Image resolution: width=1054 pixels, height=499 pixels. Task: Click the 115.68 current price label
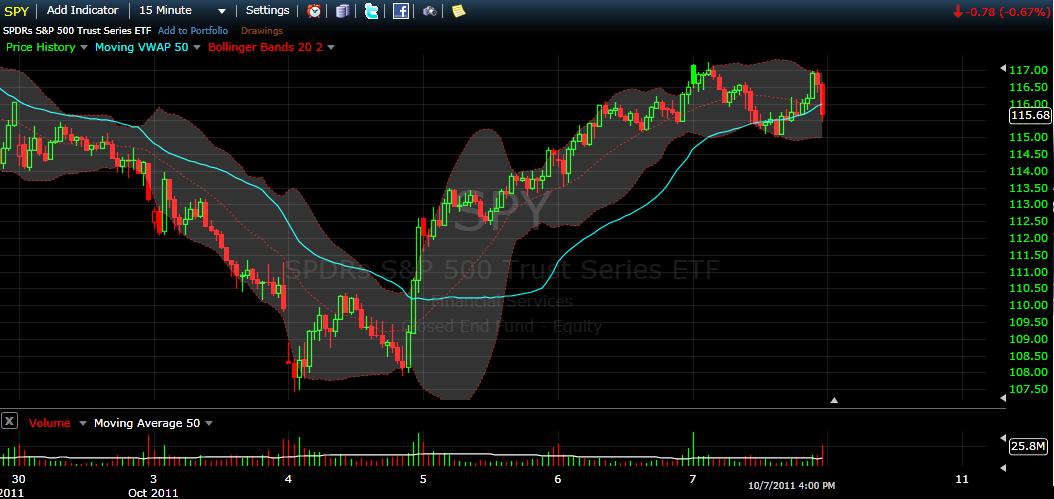click(1030, 116)
